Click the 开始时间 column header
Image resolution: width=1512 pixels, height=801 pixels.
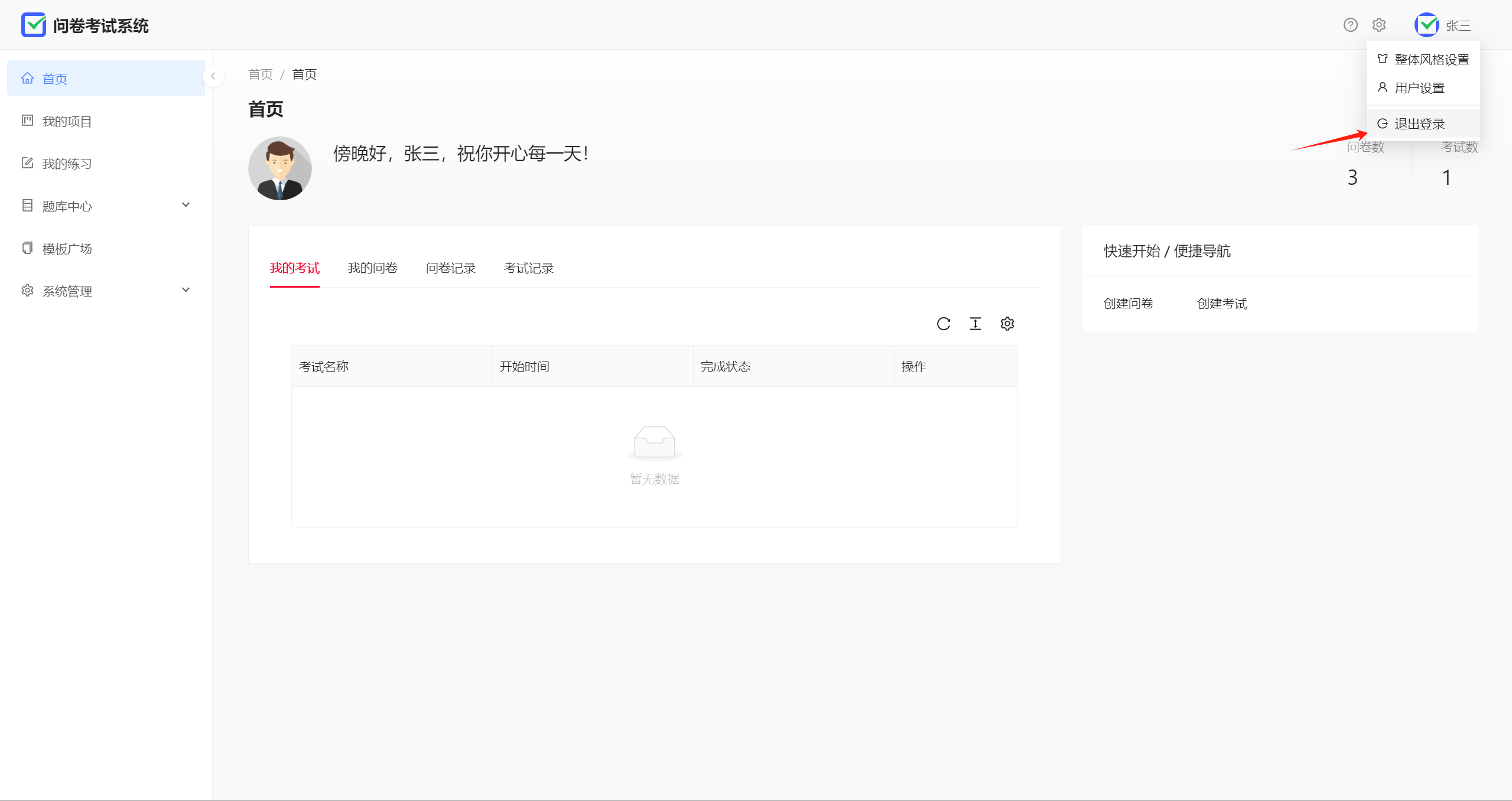pyautogui.click(x=593, y=366)
